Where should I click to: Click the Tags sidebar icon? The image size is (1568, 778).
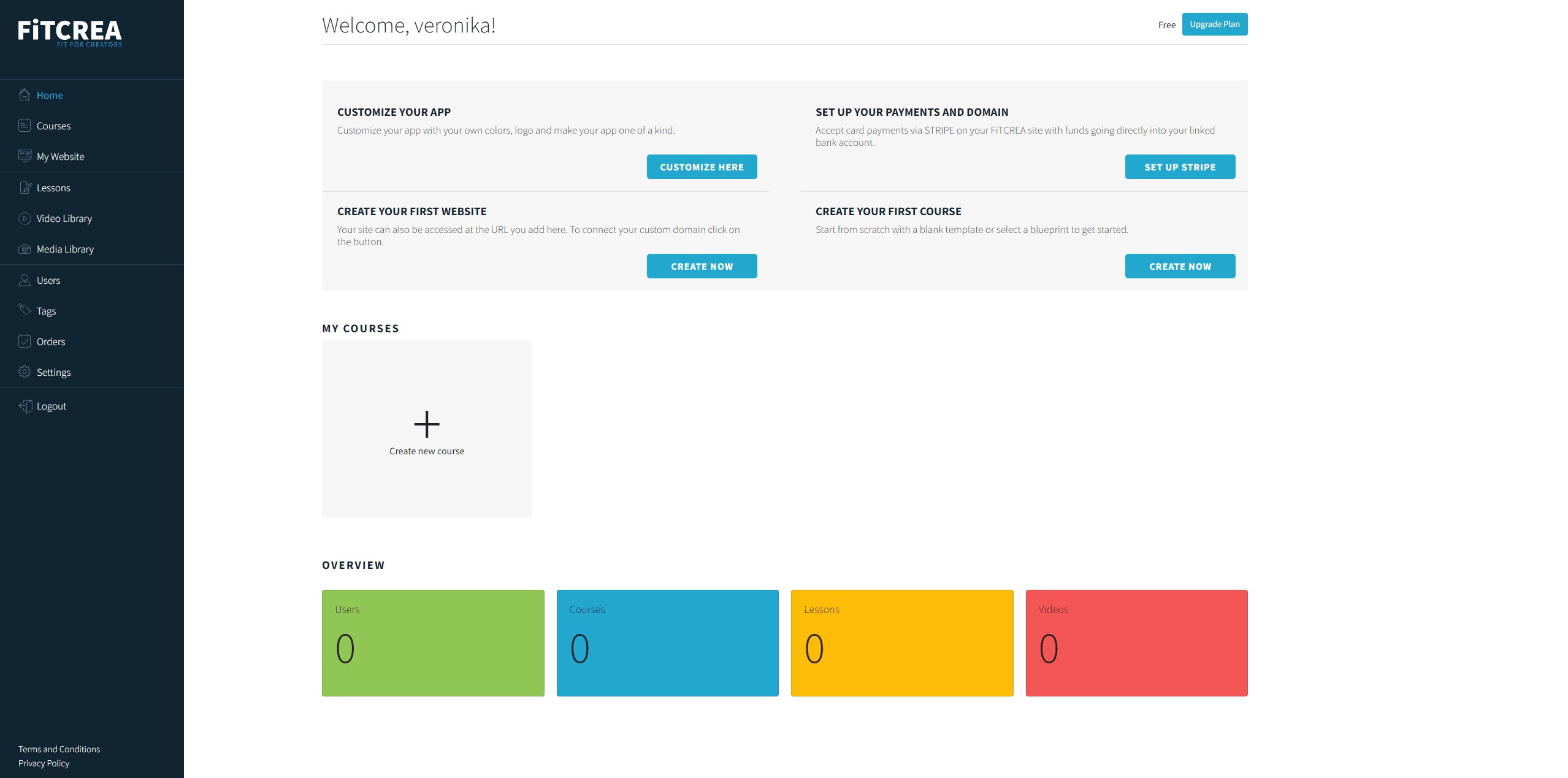pyautogui.click(x=24, y=310)
